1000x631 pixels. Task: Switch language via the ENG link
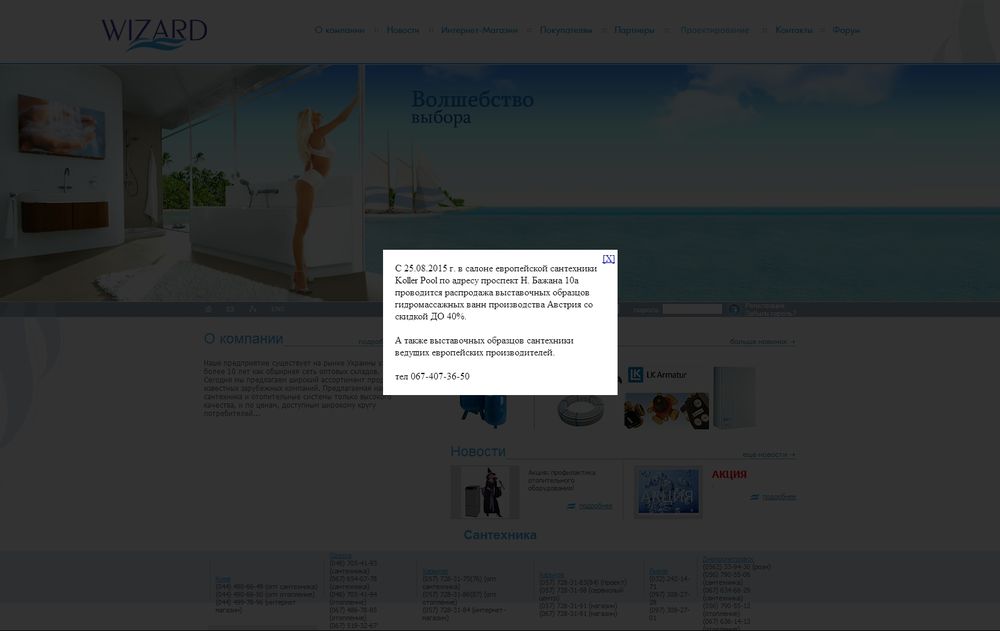tap(277, 309)
